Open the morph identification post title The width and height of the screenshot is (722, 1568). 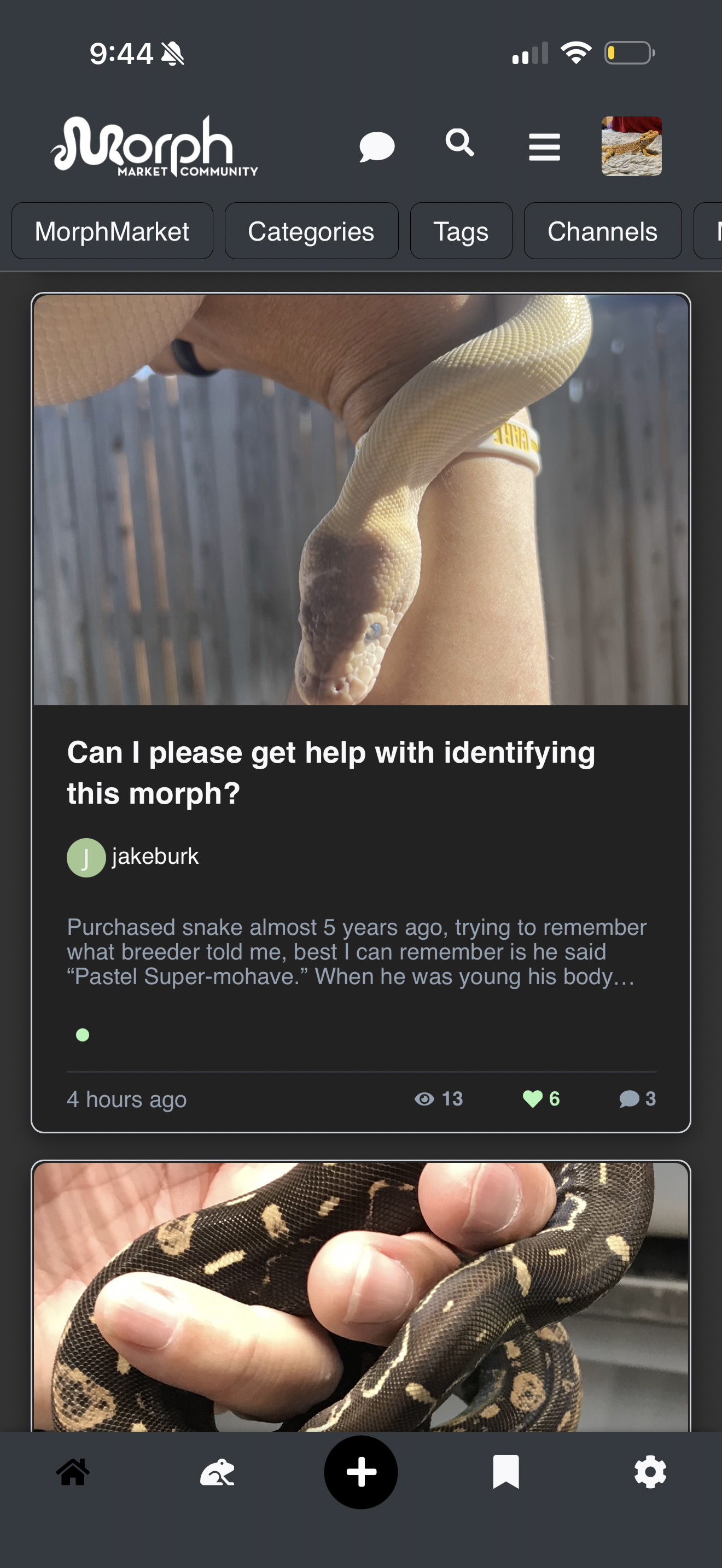331,773
